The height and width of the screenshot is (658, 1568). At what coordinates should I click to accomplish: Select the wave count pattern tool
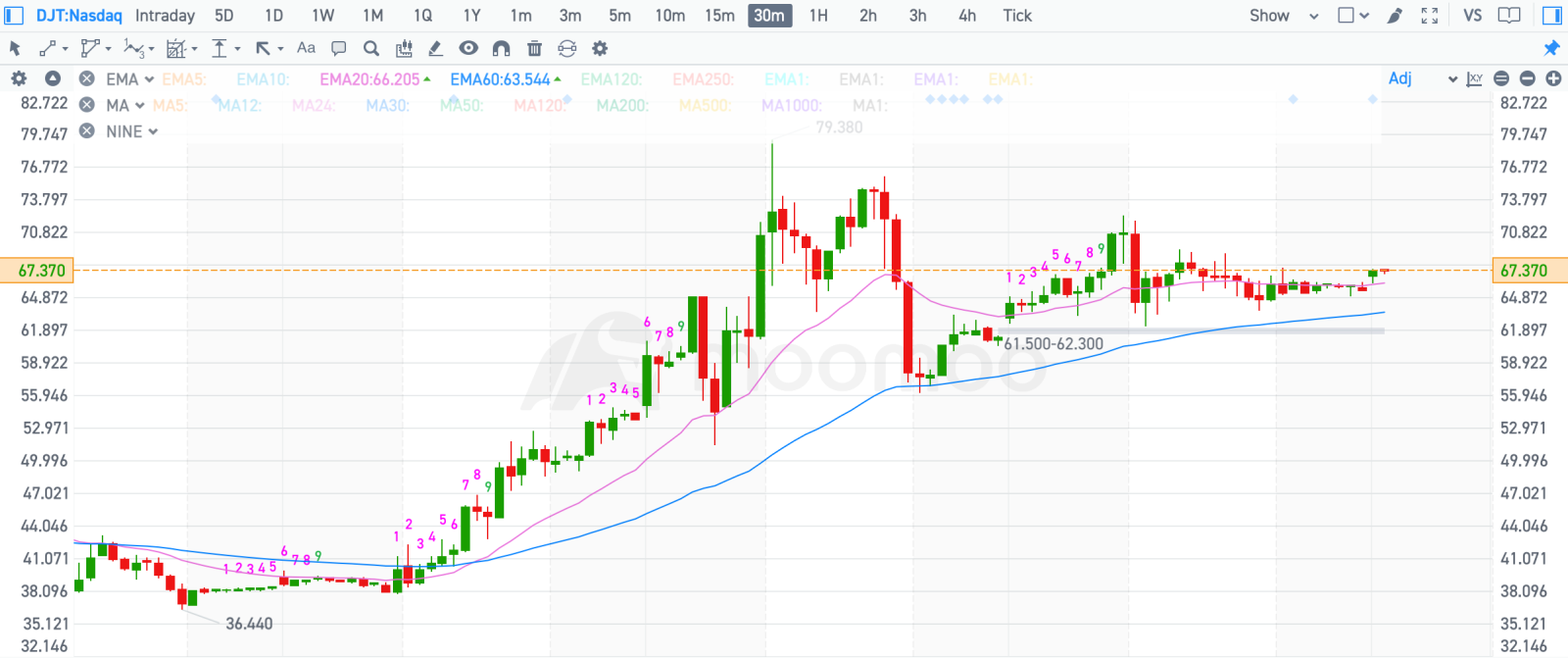click(x=134, y=48)
